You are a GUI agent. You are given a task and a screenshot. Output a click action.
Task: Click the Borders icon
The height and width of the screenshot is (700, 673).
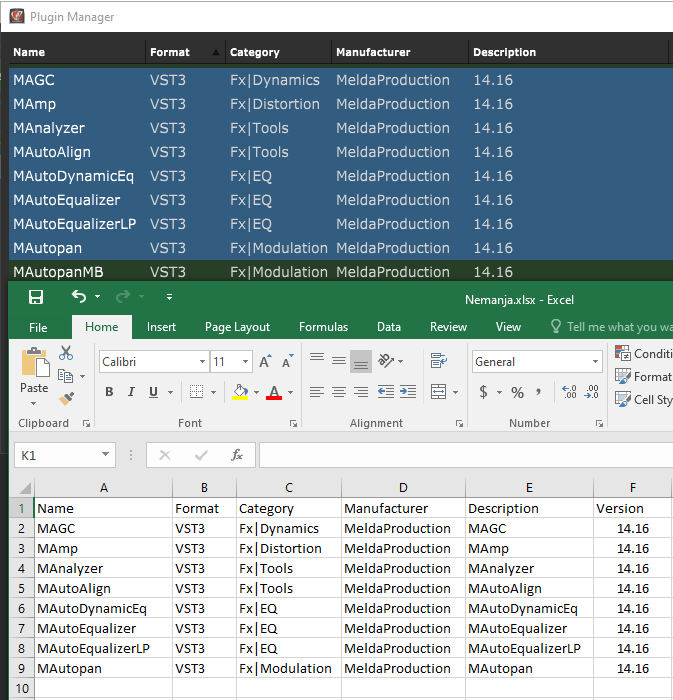click(196, 392)
